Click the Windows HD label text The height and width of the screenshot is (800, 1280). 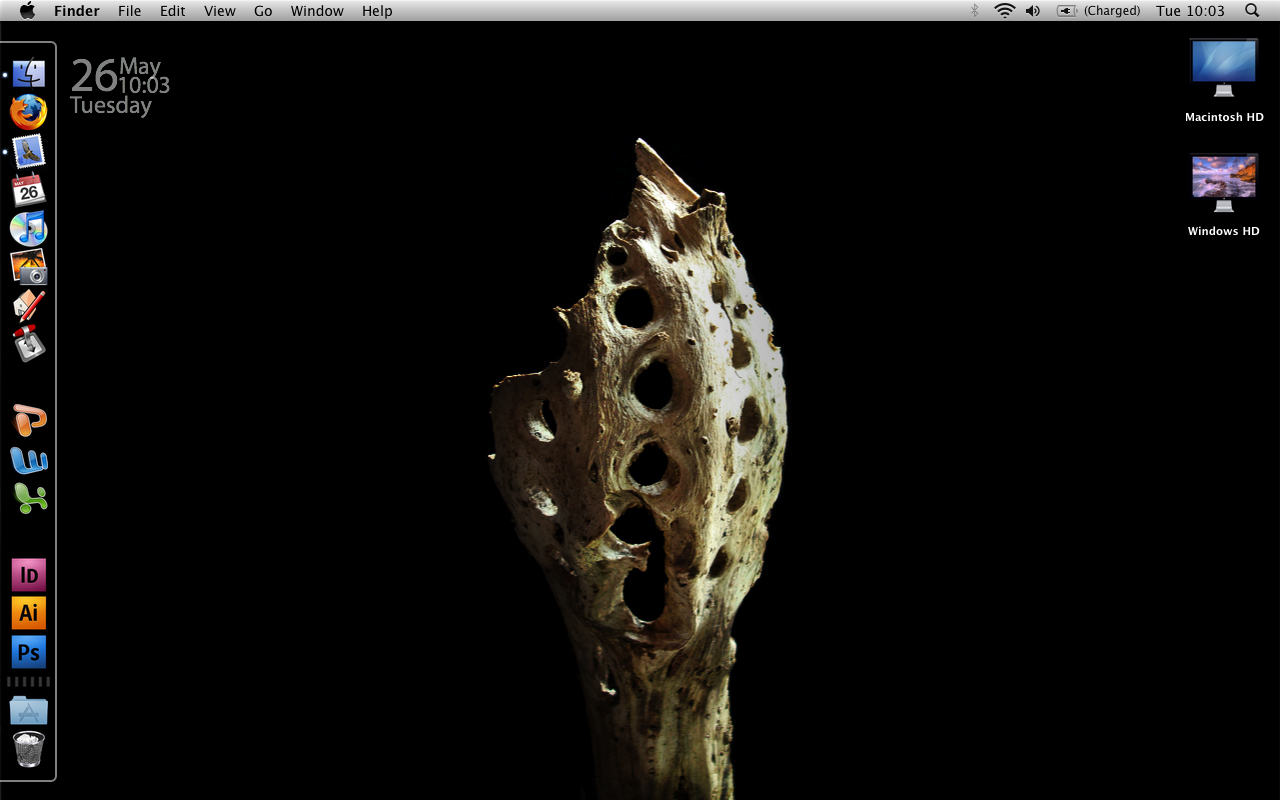(1224, 231)
